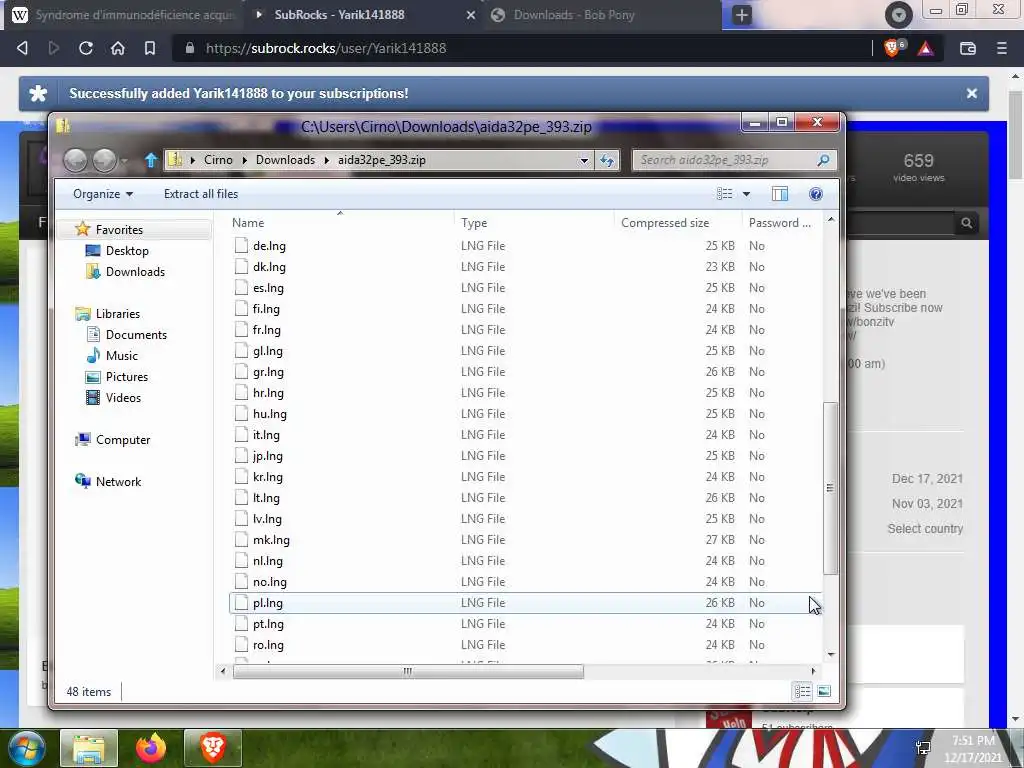The width and height of the screenshot is (1024, 768).
Task: Switch to details view in status corner
Action: point(803,691)
